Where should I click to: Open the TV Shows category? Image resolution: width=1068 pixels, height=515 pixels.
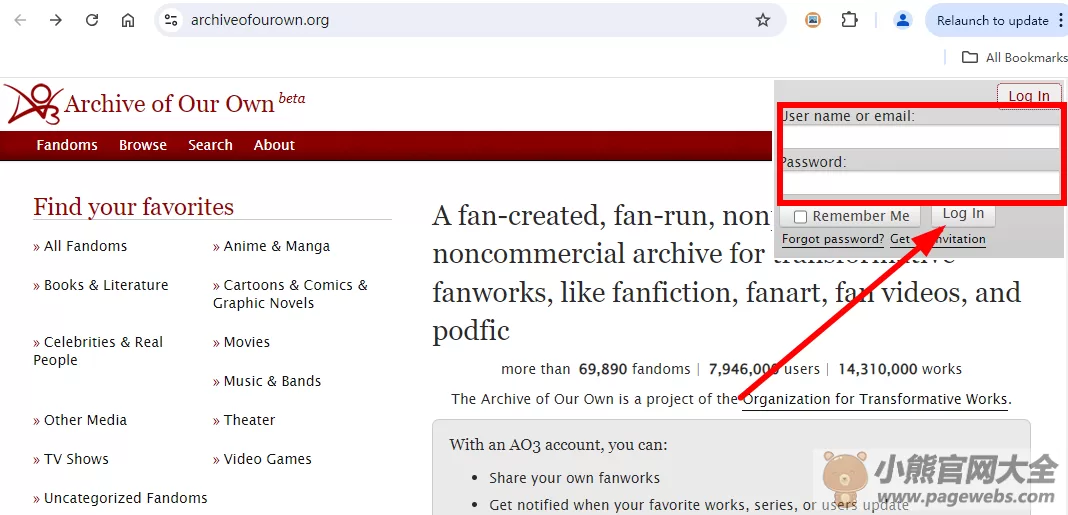76,460
